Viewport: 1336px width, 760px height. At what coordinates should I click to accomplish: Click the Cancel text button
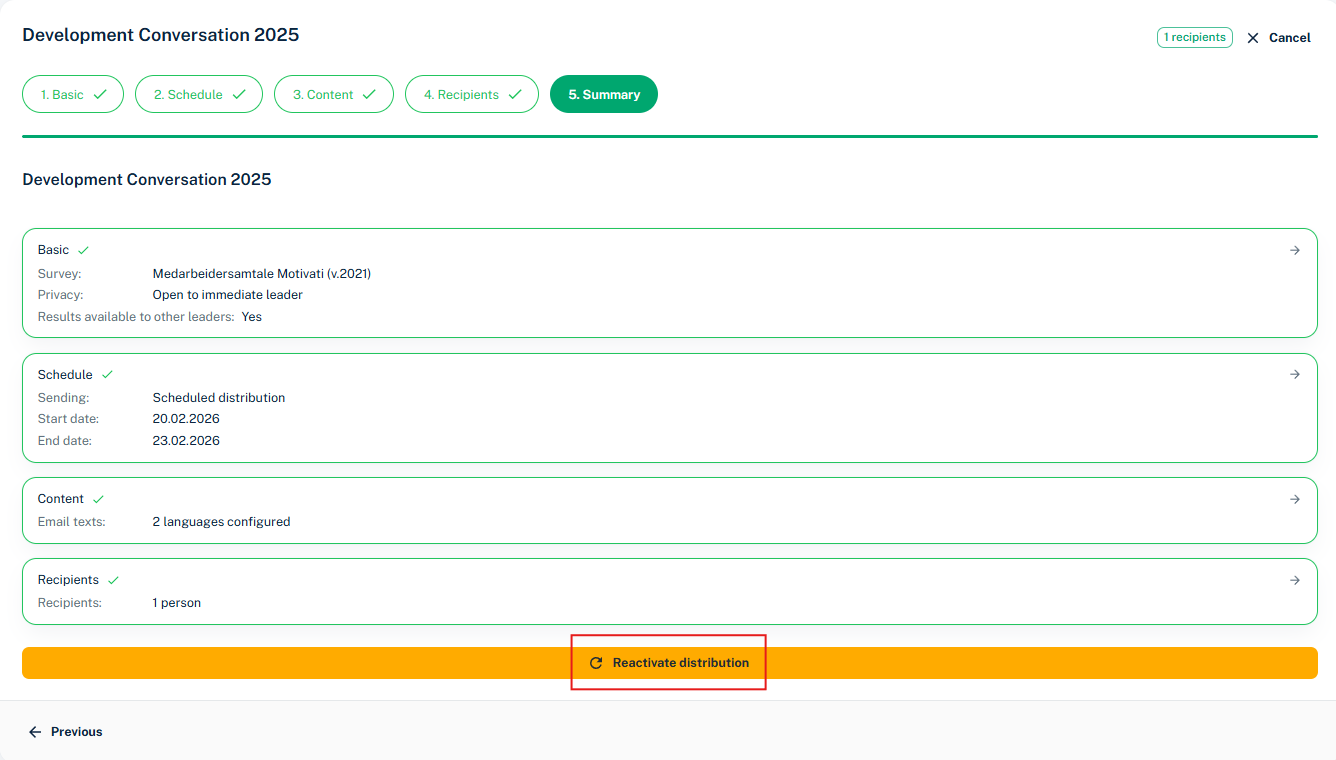click(x=1289, y=38)
